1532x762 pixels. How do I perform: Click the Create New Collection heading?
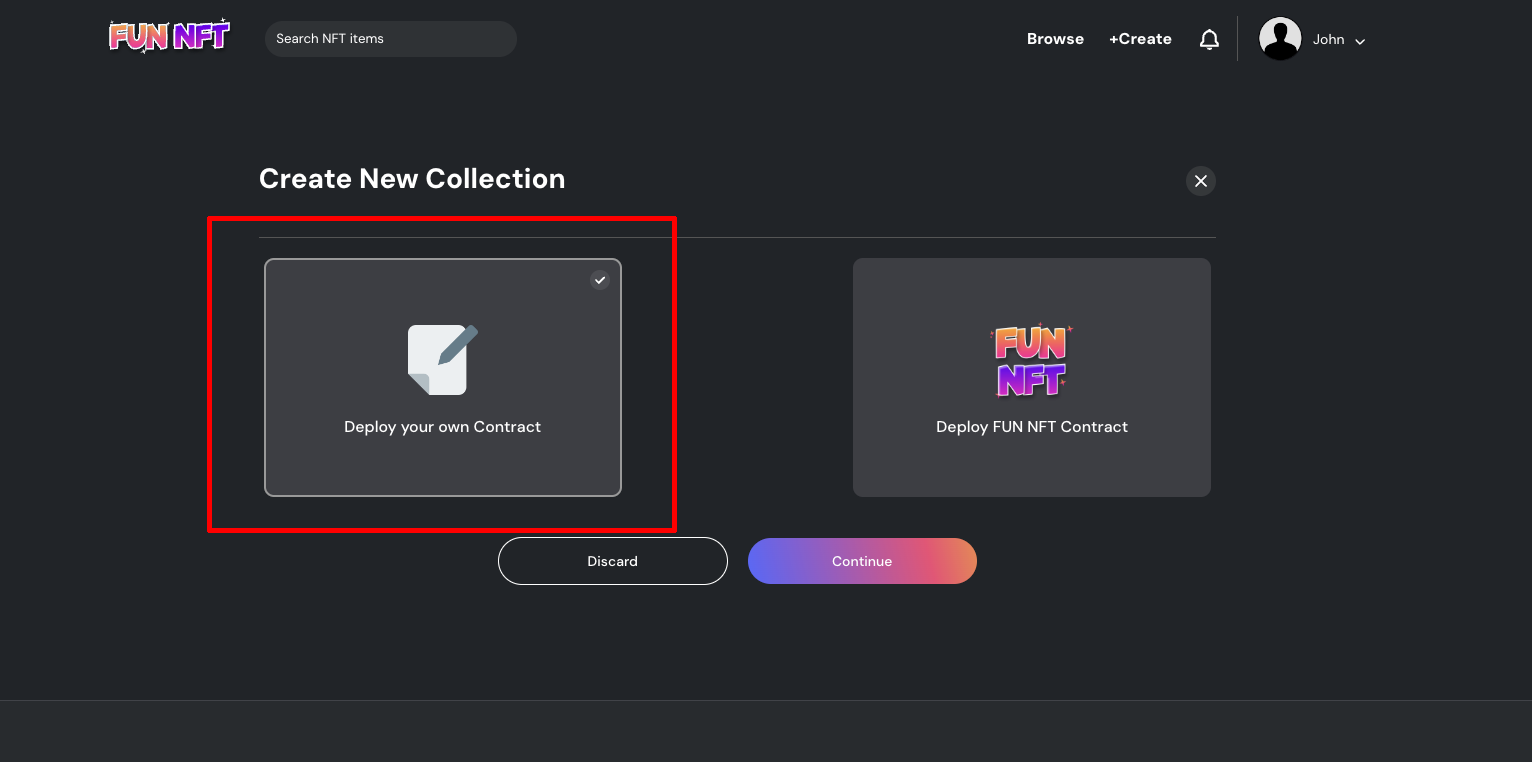pos(412,179)
